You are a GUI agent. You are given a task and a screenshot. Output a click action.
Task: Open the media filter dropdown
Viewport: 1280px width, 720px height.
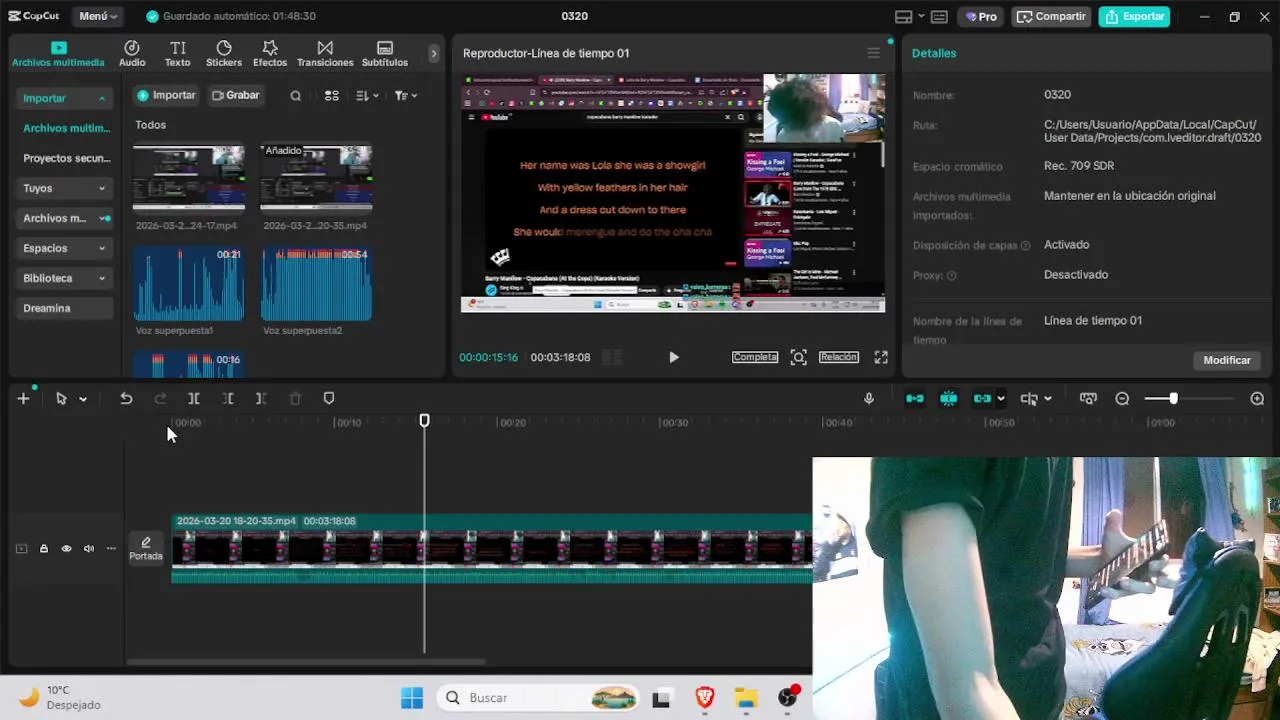click(x=405, y=96)
